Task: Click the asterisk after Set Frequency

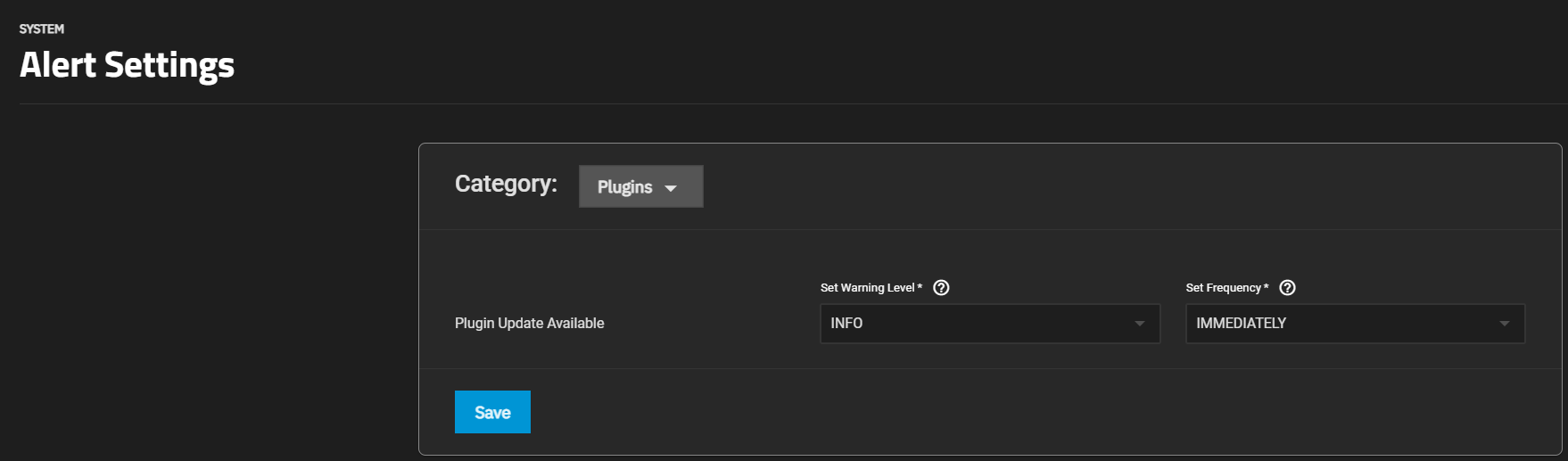Action: (x=1267, y=286)
